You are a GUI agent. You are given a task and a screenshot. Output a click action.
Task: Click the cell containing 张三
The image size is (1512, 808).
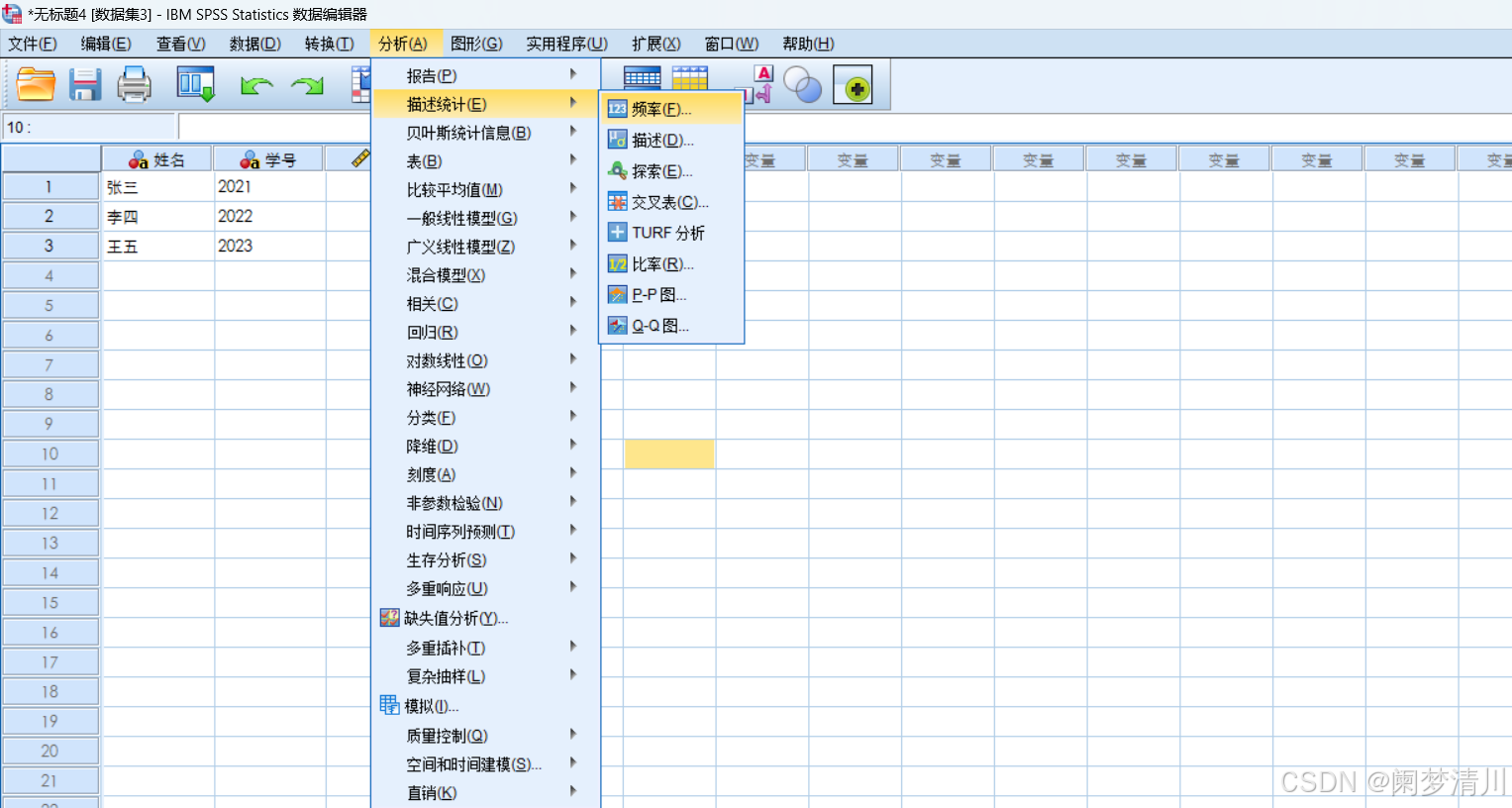[x=158, y=187]
